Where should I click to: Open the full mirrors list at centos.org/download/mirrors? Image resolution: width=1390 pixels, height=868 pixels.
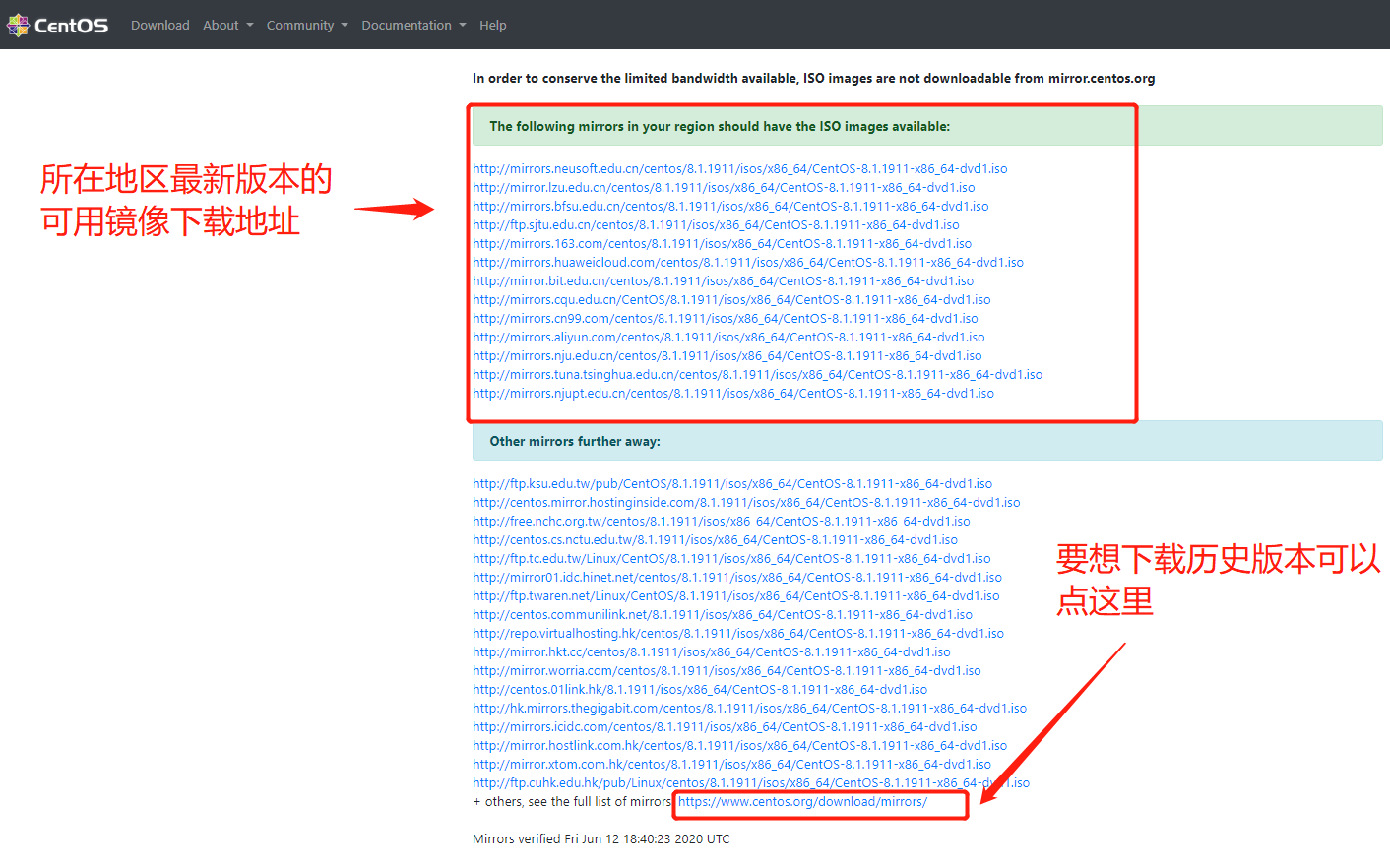click(802, 802)
